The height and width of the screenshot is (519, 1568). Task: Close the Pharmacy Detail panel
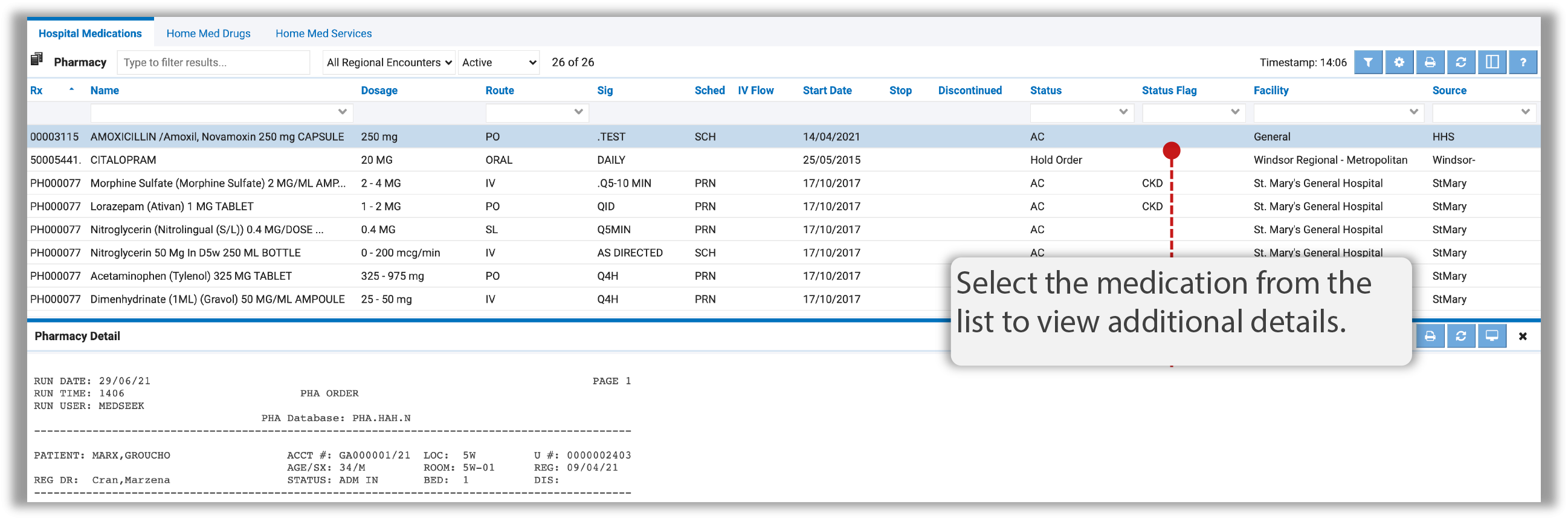pyautogui.click(x=1523, y=337)
